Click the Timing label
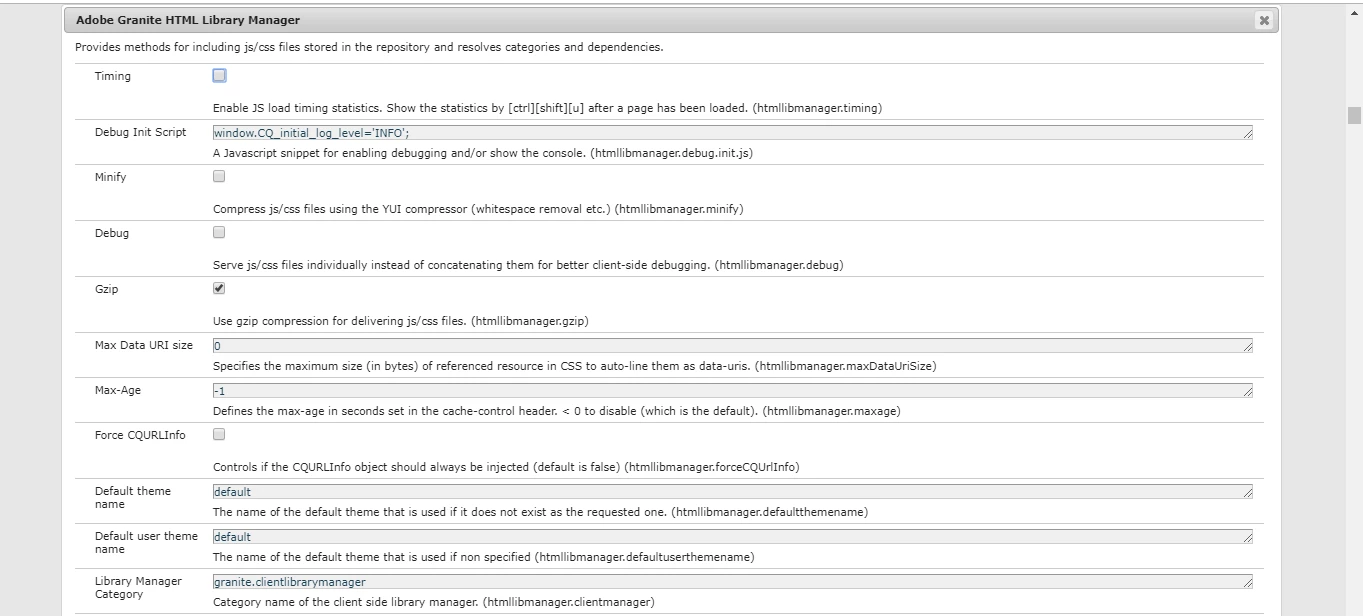 click(x=112, y=76)
